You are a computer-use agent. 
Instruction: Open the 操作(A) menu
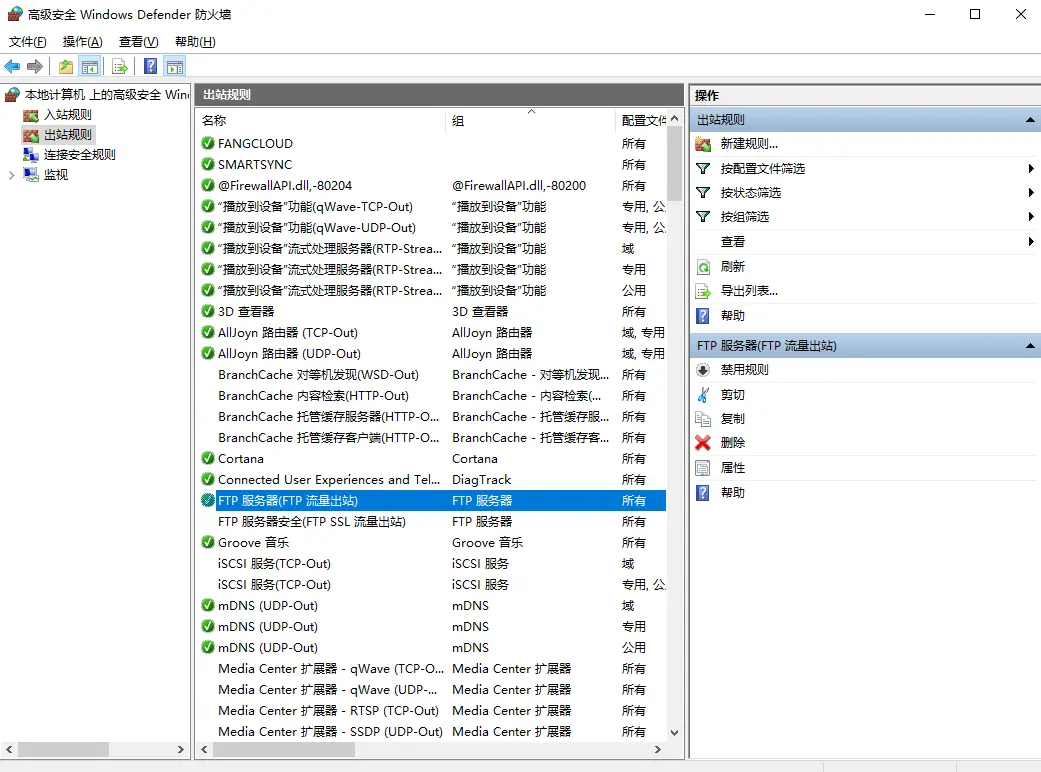pyautogui.click(x=82, y=42)
